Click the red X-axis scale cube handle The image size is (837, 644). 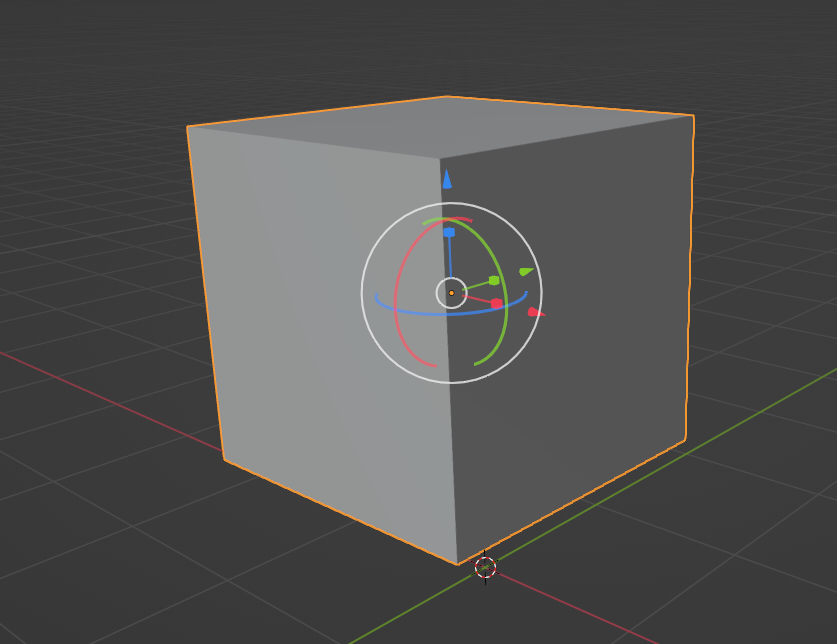click(x=496, y=303)
